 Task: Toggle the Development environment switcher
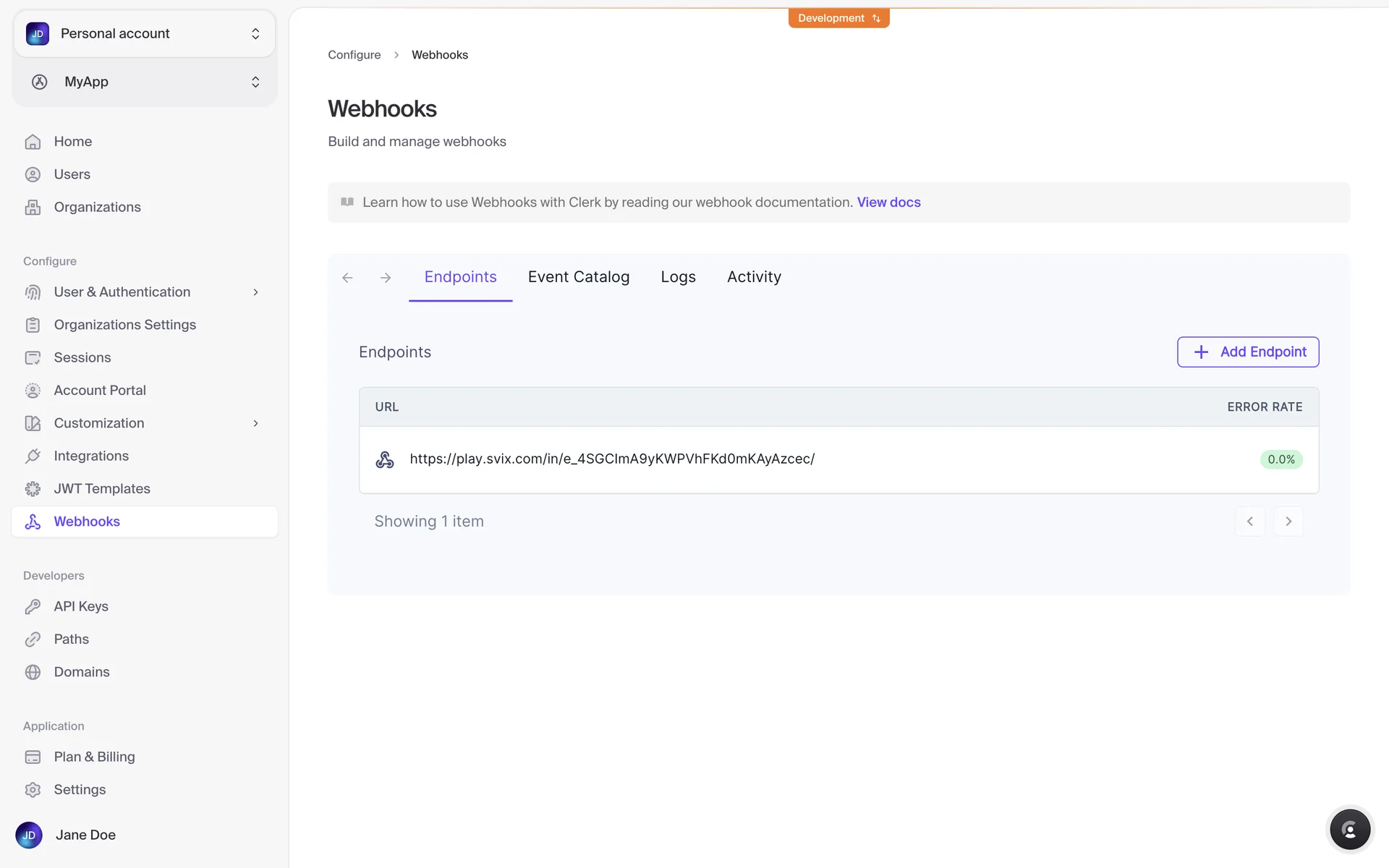point(838,18)
